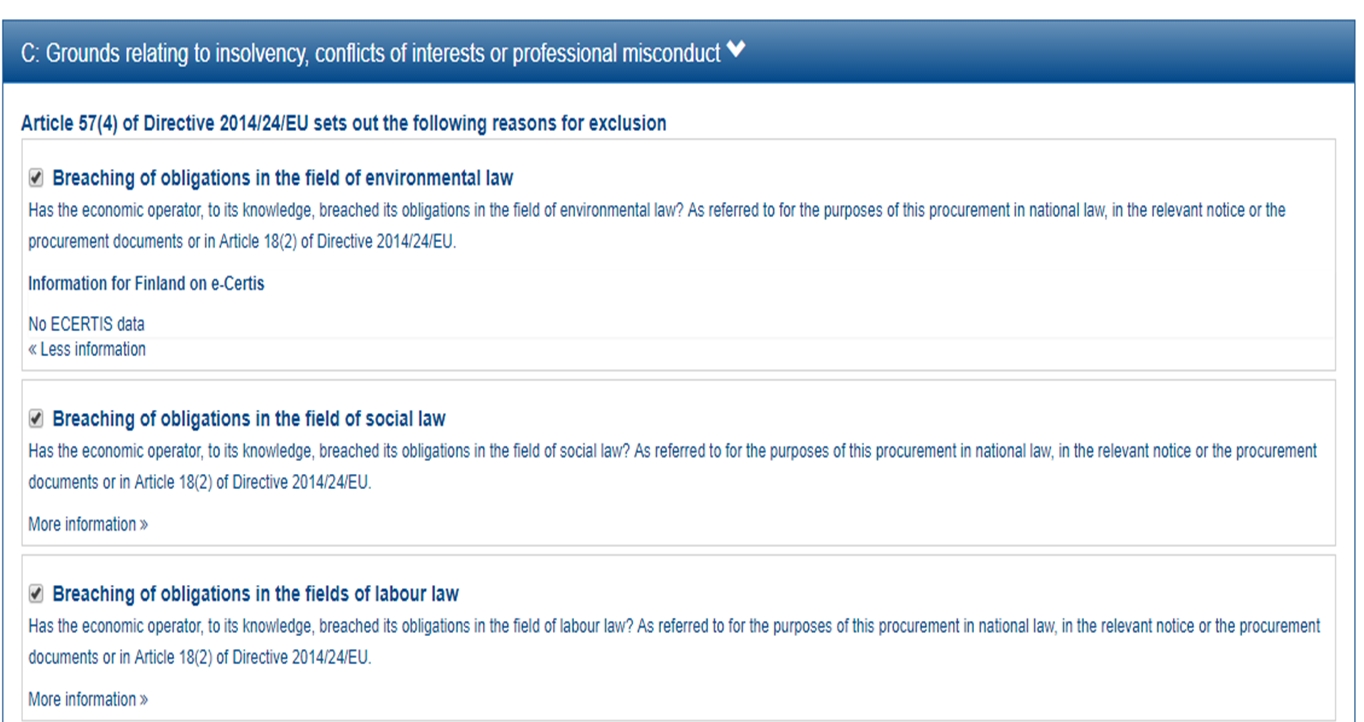Click the « arrow before Less information
The height and width of the screenshot is (722, 1364).
pyautogui.click(x=33, y=349)
